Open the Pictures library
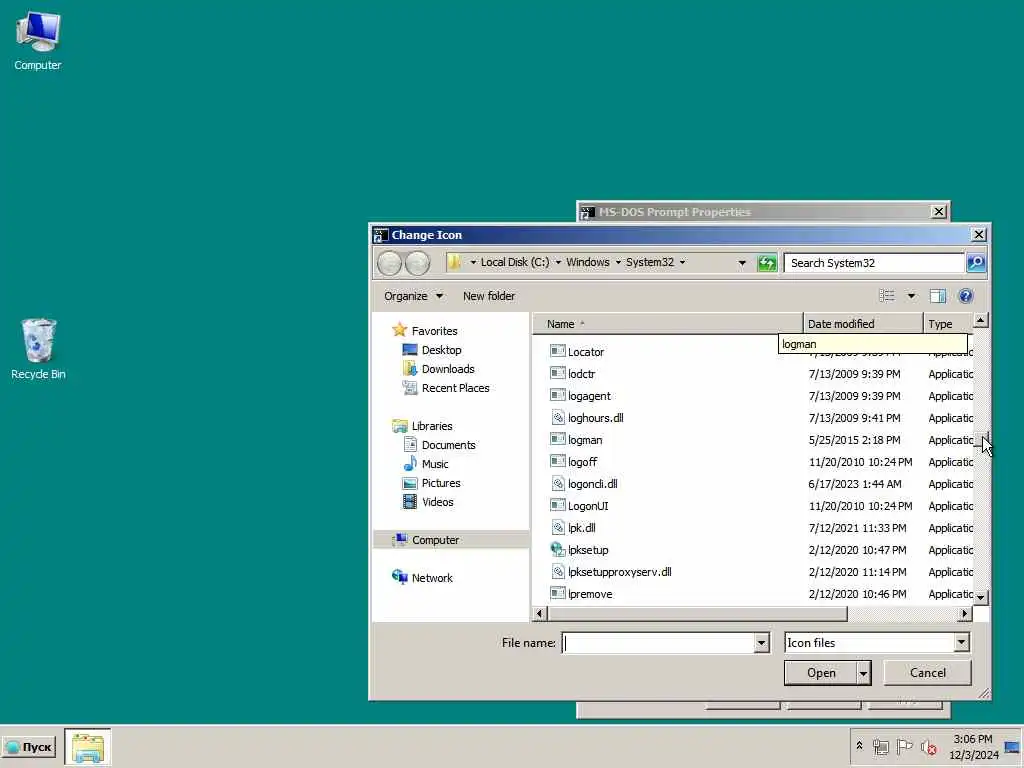This screenshot has width=1024, height=768. [x=441, y=483]
